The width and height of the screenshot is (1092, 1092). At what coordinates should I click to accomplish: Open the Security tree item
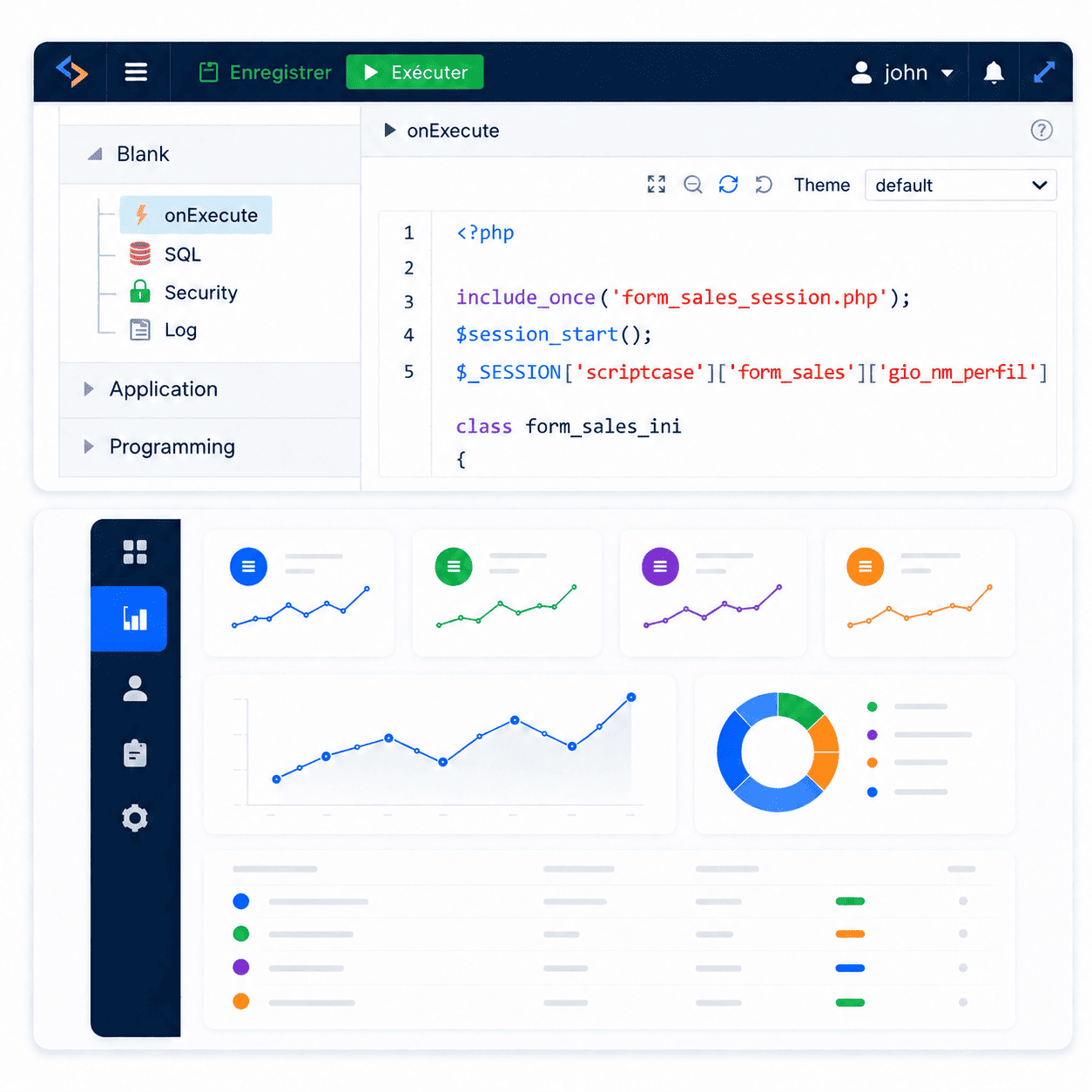click(183, 293)
